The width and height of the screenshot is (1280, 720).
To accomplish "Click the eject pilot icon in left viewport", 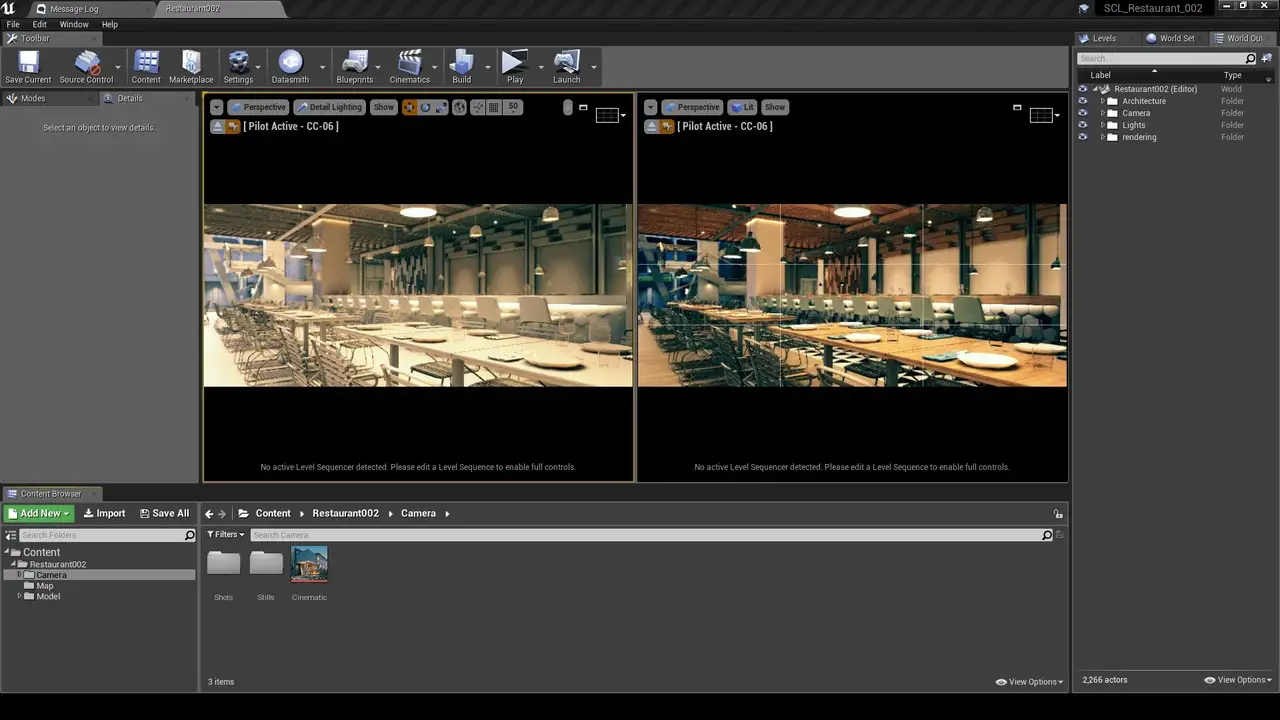I will click(217, 127).
